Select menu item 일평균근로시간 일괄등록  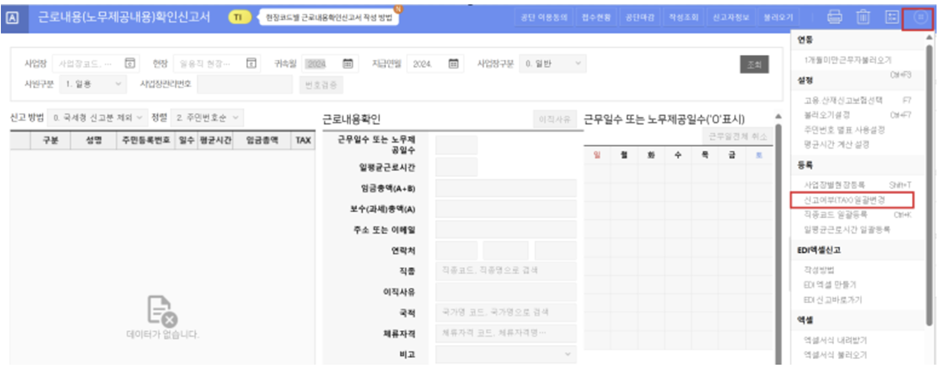pos(846,229)
